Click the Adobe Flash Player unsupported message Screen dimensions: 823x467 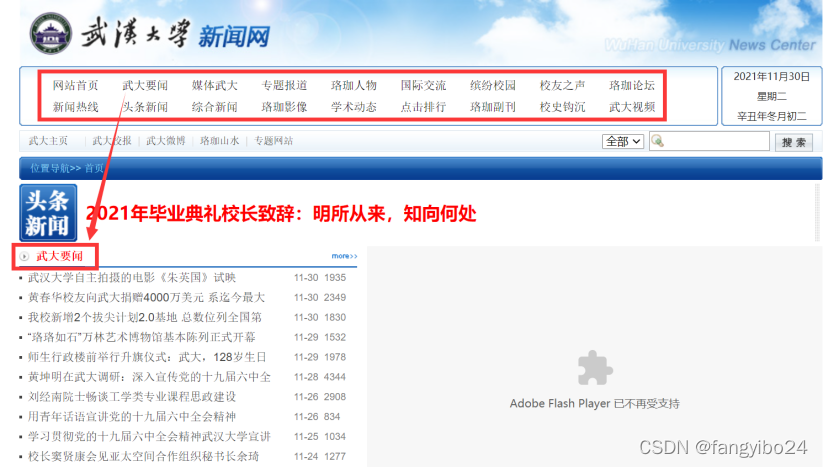[595, 404]
